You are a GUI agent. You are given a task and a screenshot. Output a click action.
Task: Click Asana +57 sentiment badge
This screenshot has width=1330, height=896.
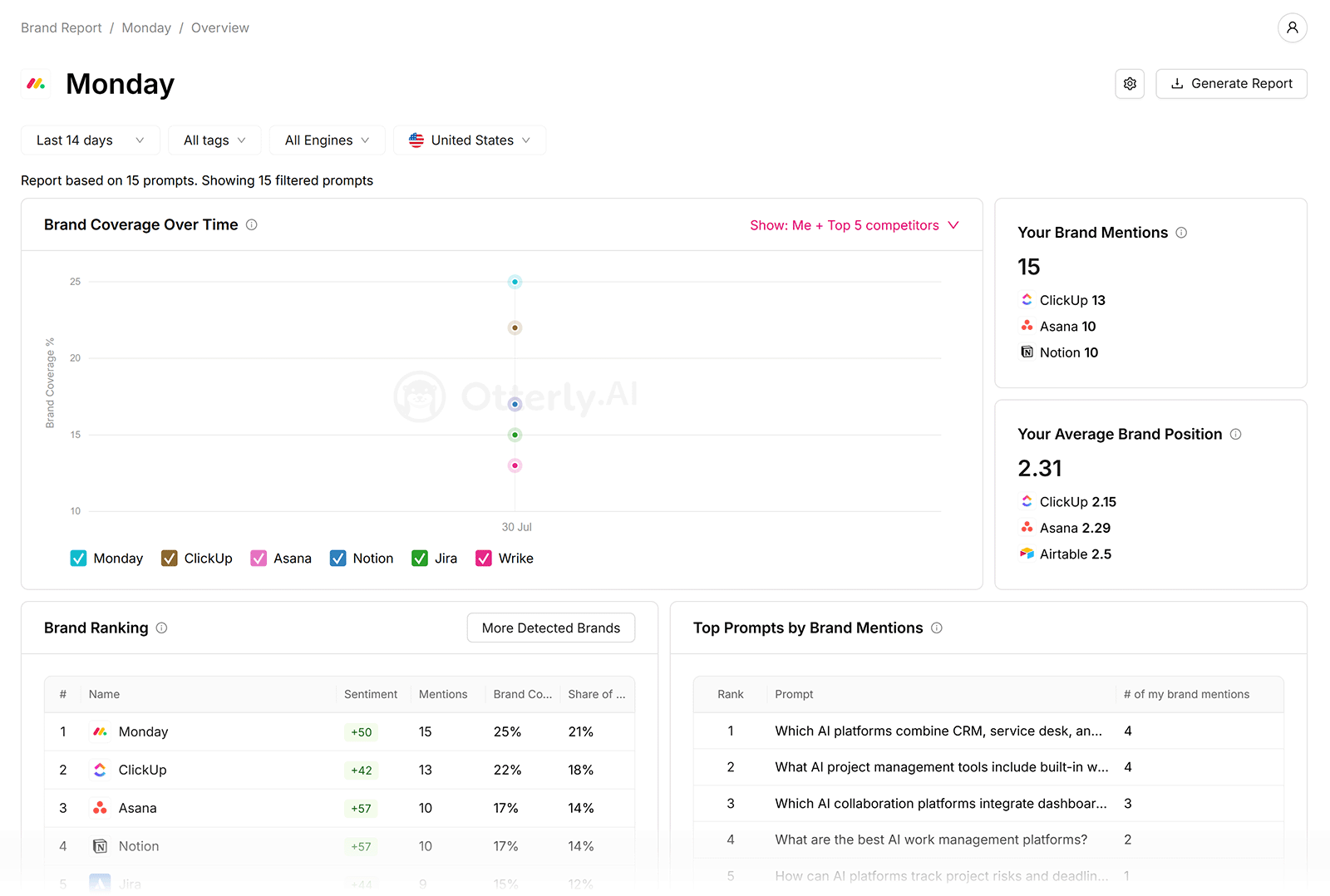361,809
